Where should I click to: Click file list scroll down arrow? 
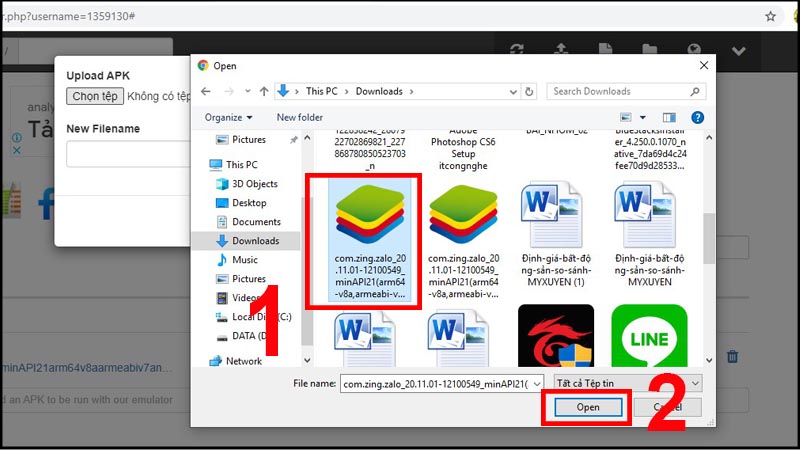pyautogui.click(x=709, y=360)
